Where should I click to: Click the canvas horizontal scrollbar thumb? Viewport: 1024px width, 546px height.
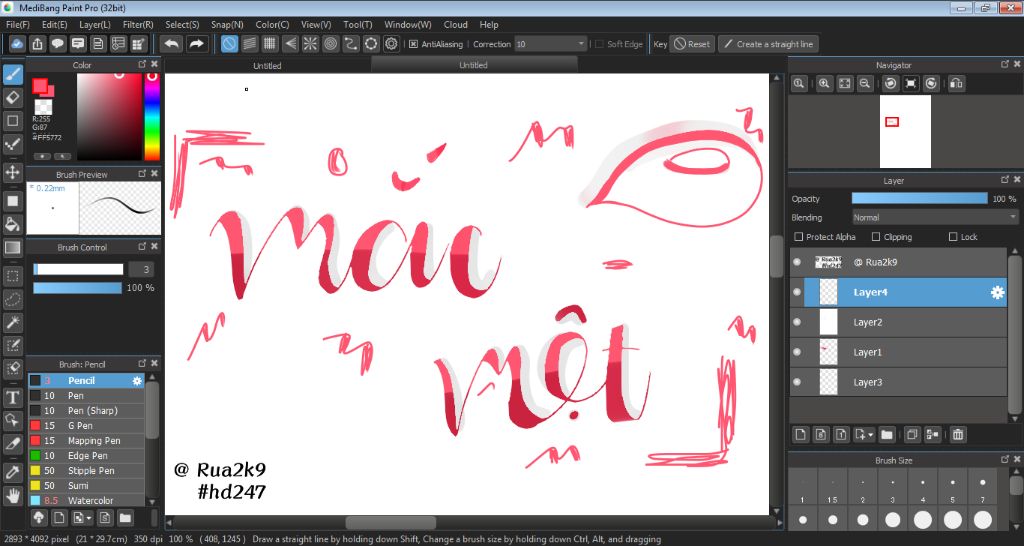(391, 522)
